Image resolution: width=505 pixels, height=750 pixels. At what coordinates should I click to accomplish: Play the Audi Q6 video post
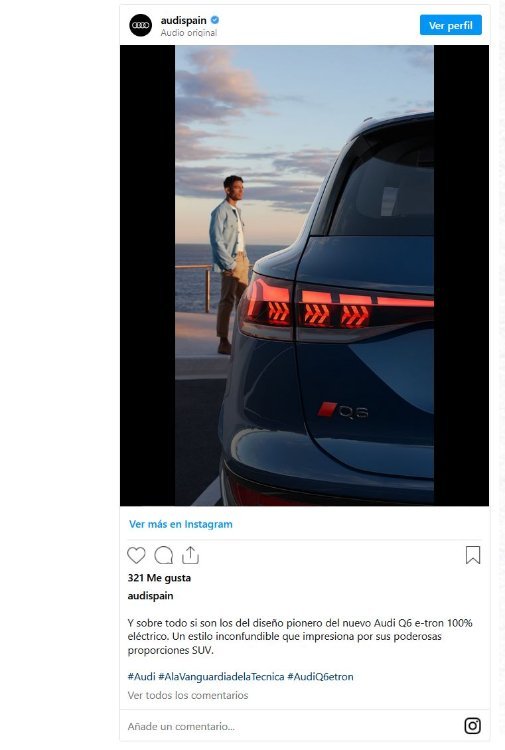click(x=304, y=276)
